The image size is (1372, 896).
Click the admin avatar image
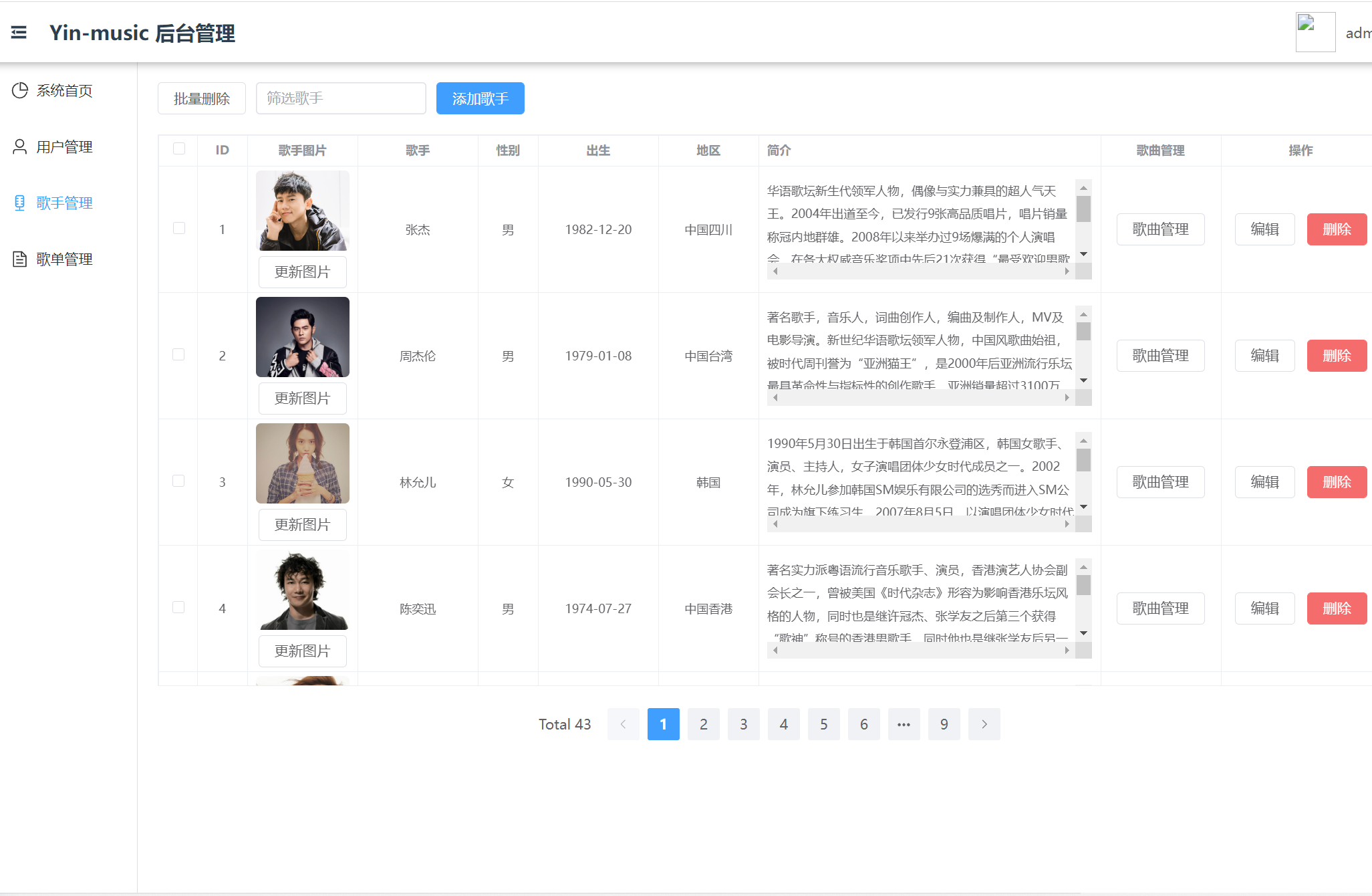coord(1315,32)
